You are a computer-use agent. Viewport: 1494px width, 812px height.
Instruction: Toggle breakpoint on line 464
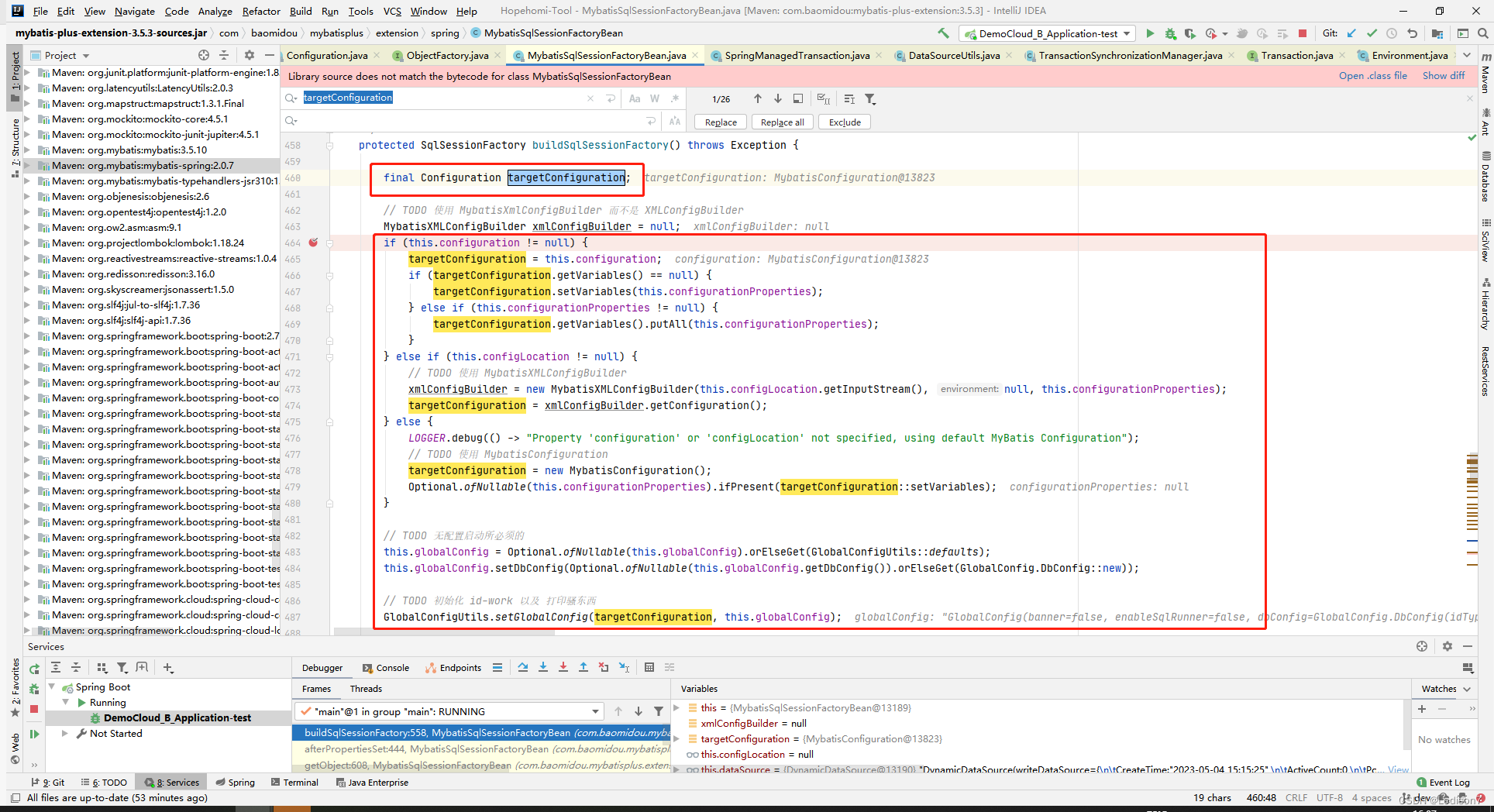tap(313, 243)
